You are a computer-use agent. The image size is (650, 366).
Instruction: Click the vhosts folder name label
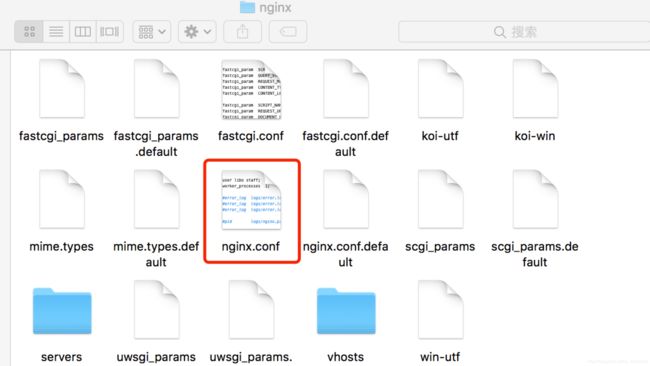tap(345, 357)
